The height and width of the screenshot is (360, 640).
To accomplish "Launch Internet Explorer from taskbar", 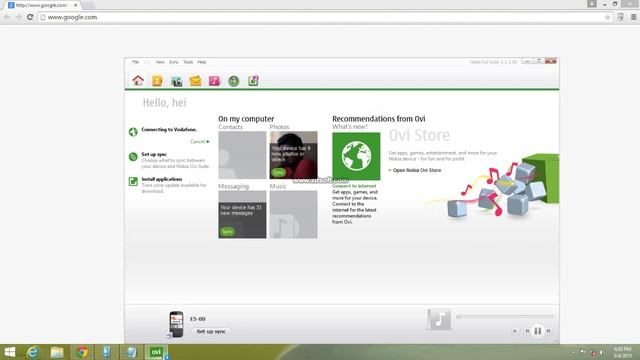I will (x=33, y=352).
